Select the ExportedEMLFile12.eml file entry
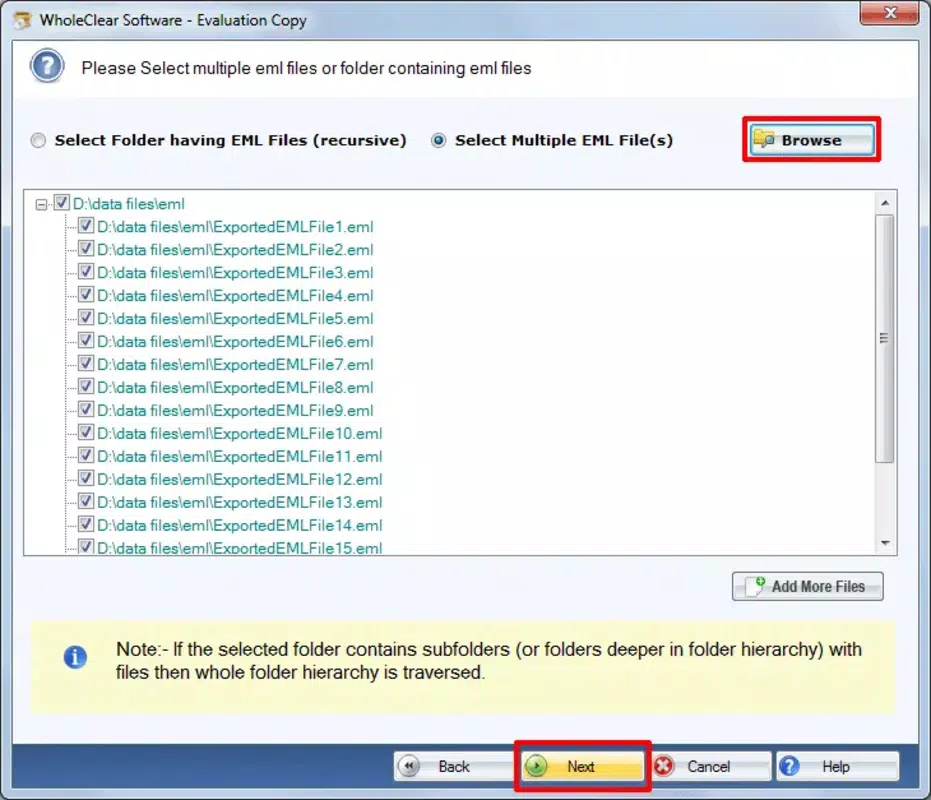The width and height of the screenshot is (931, 800). pos(240,479)
